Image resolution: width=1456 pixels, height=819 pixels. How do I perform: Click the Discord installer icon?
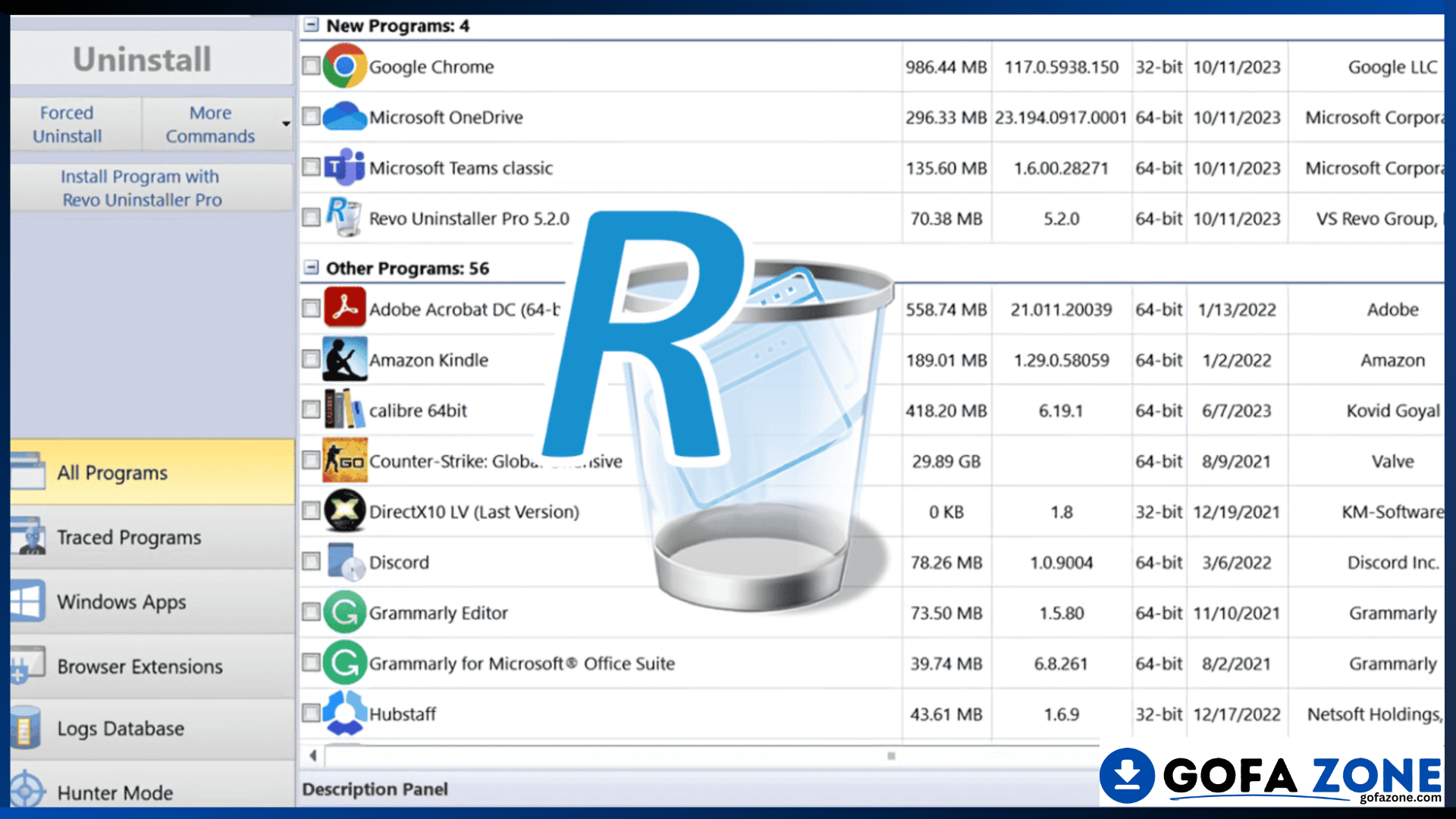[346, 562]
